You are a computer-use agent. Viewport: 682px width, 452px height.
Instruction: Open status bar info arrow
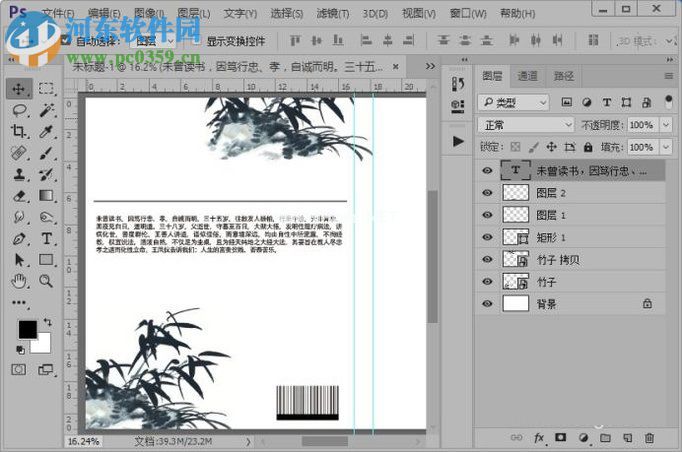[x=248, y=442]
